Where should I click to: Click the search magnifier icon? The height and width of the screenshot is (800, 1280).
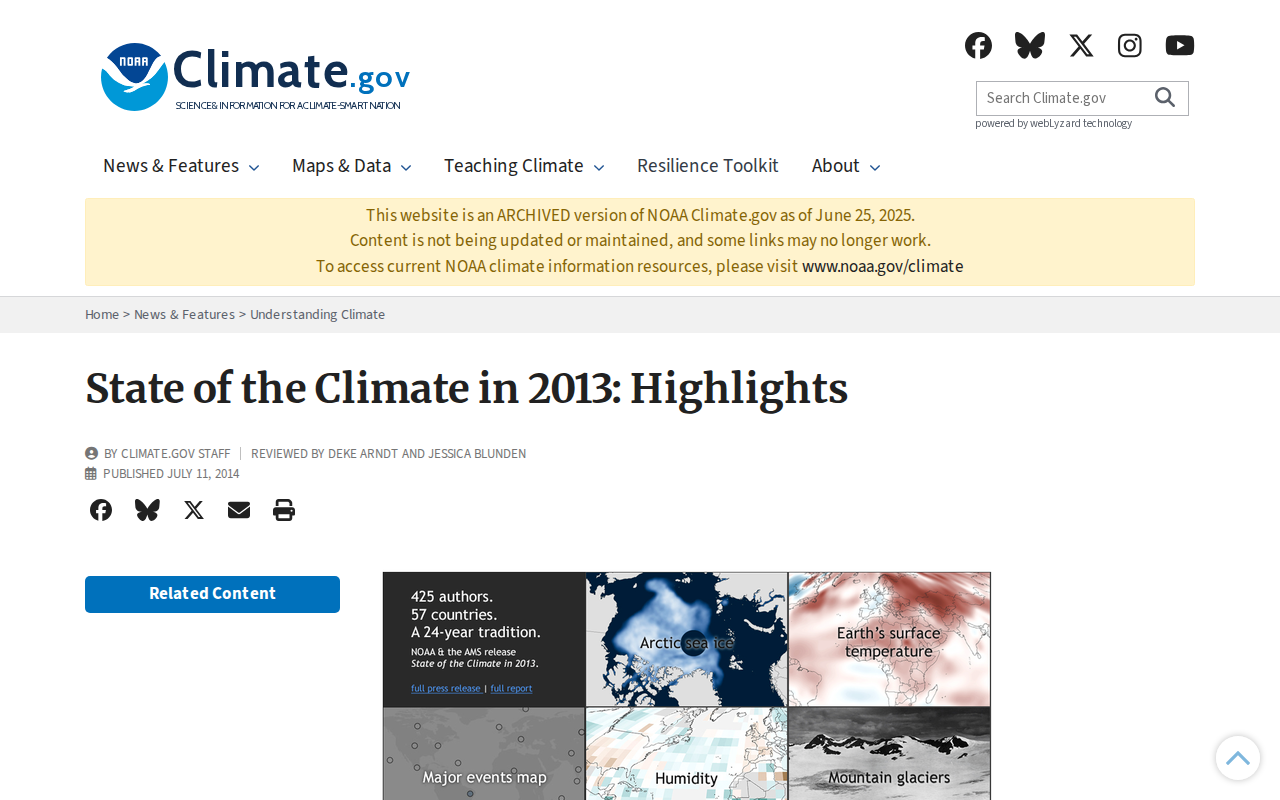coord(1165,97)
